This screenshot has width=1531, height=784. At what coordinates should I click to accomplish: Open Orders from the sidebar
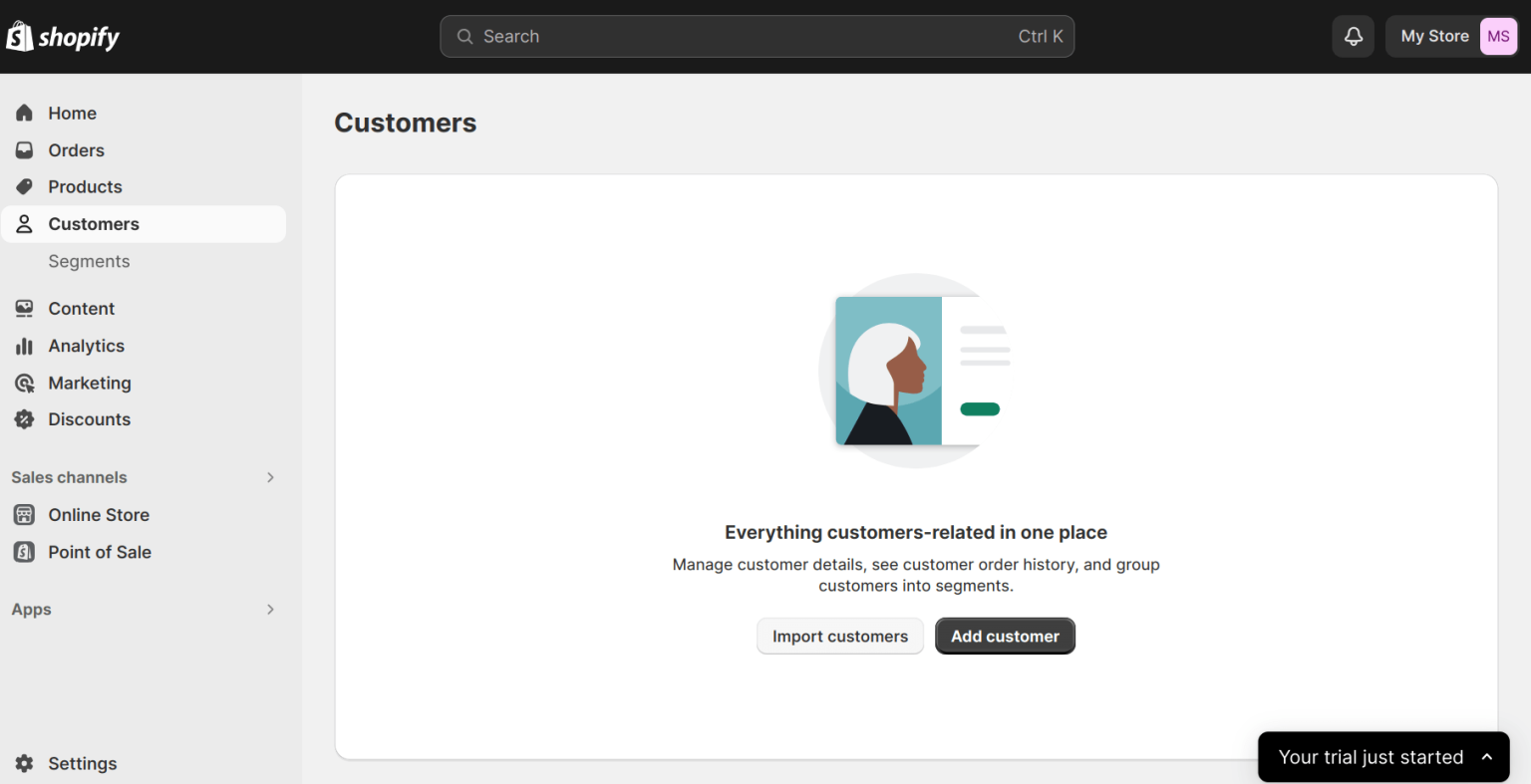tap(76, 149)
